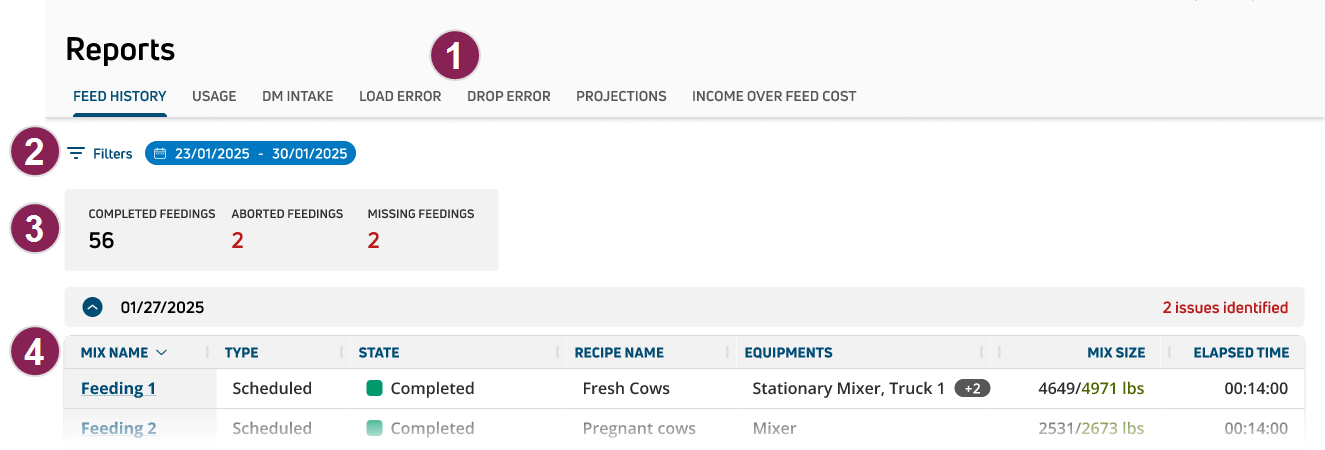View the Projections tab
The height and width of the screenshot is (450, 1325).
click(621, 96)
